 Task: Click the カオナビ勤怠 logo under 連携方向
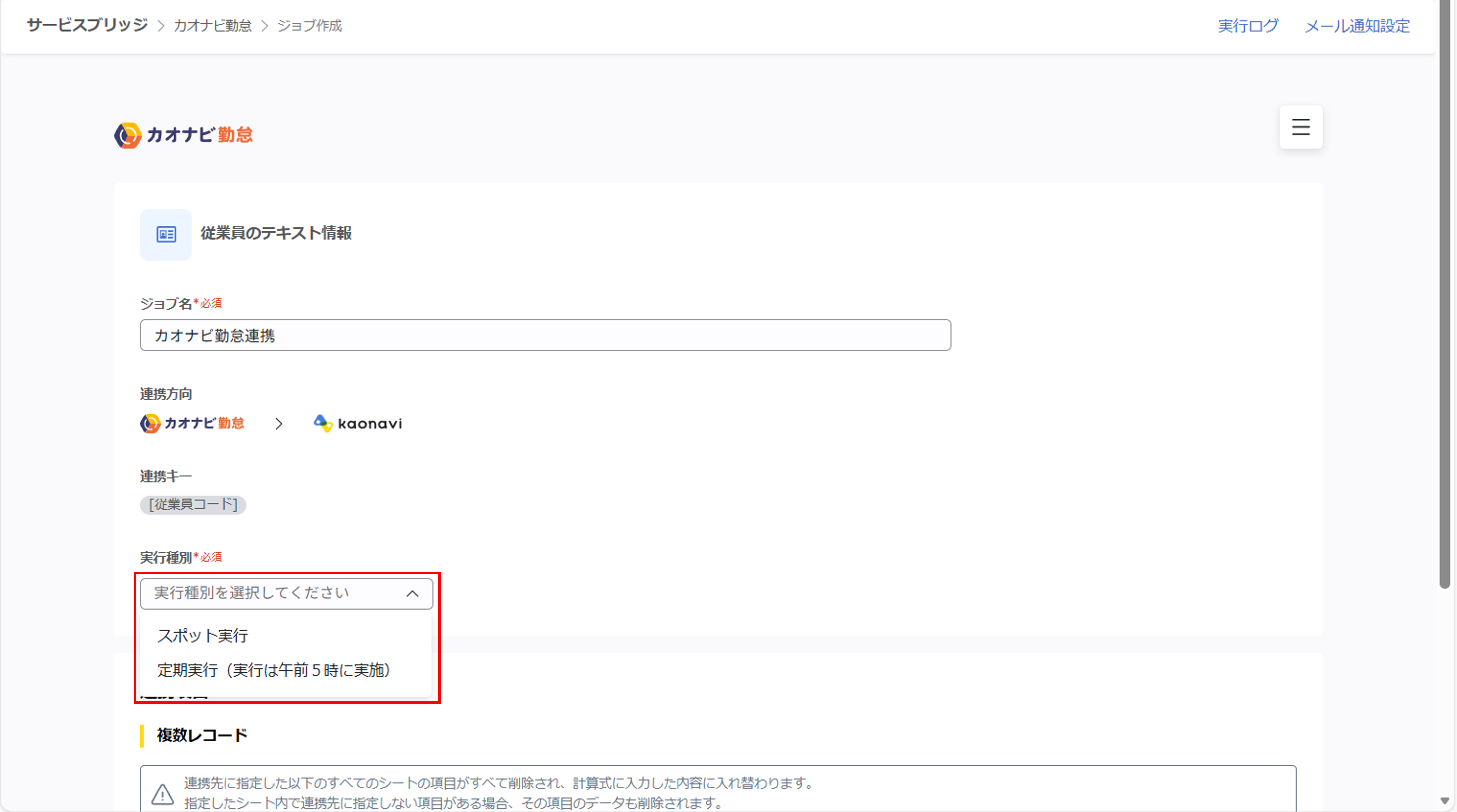tap(192, 423)
